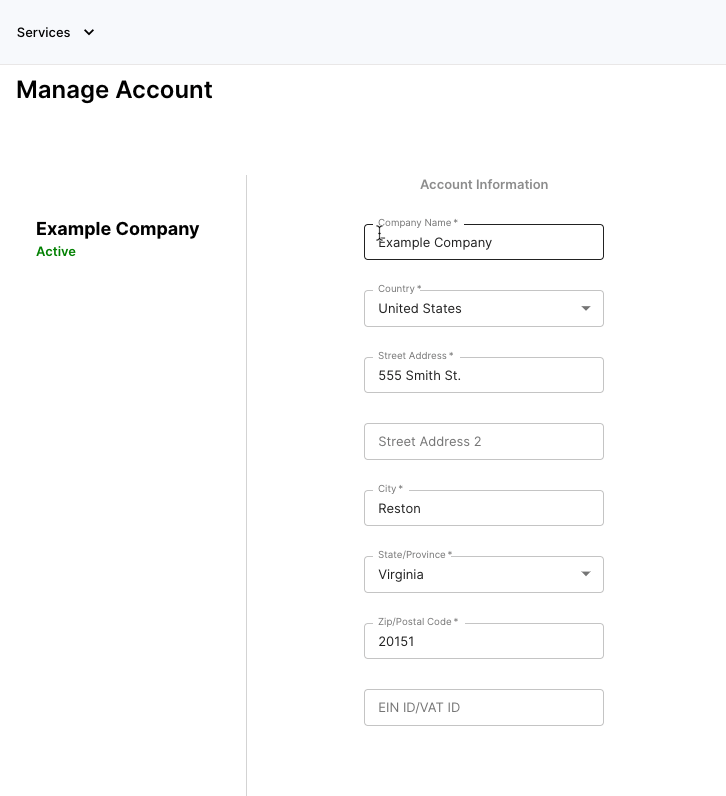Viewport: 726px width, 796px height.
Task: Click the green Active status text
Action: 56,252
